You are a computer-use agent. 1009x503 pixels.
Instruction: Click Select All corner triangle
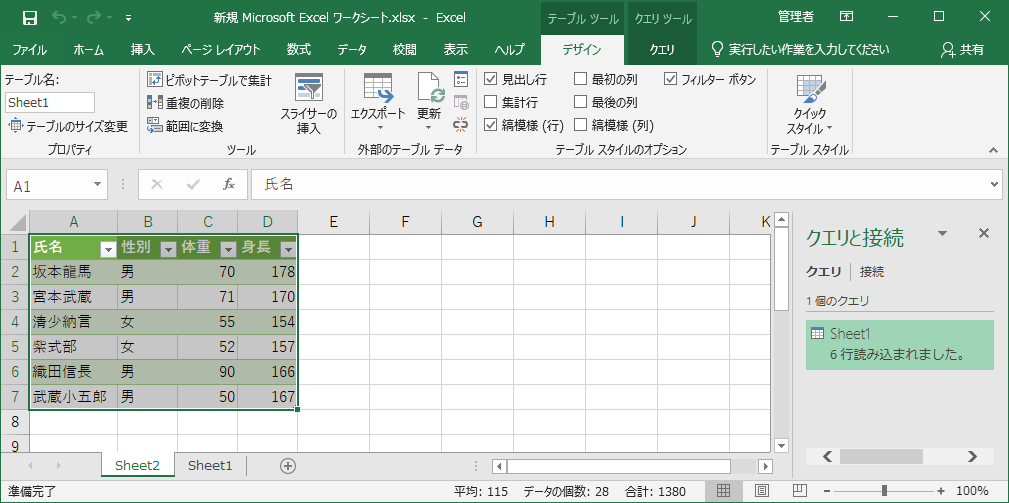(x=17, y=221)
